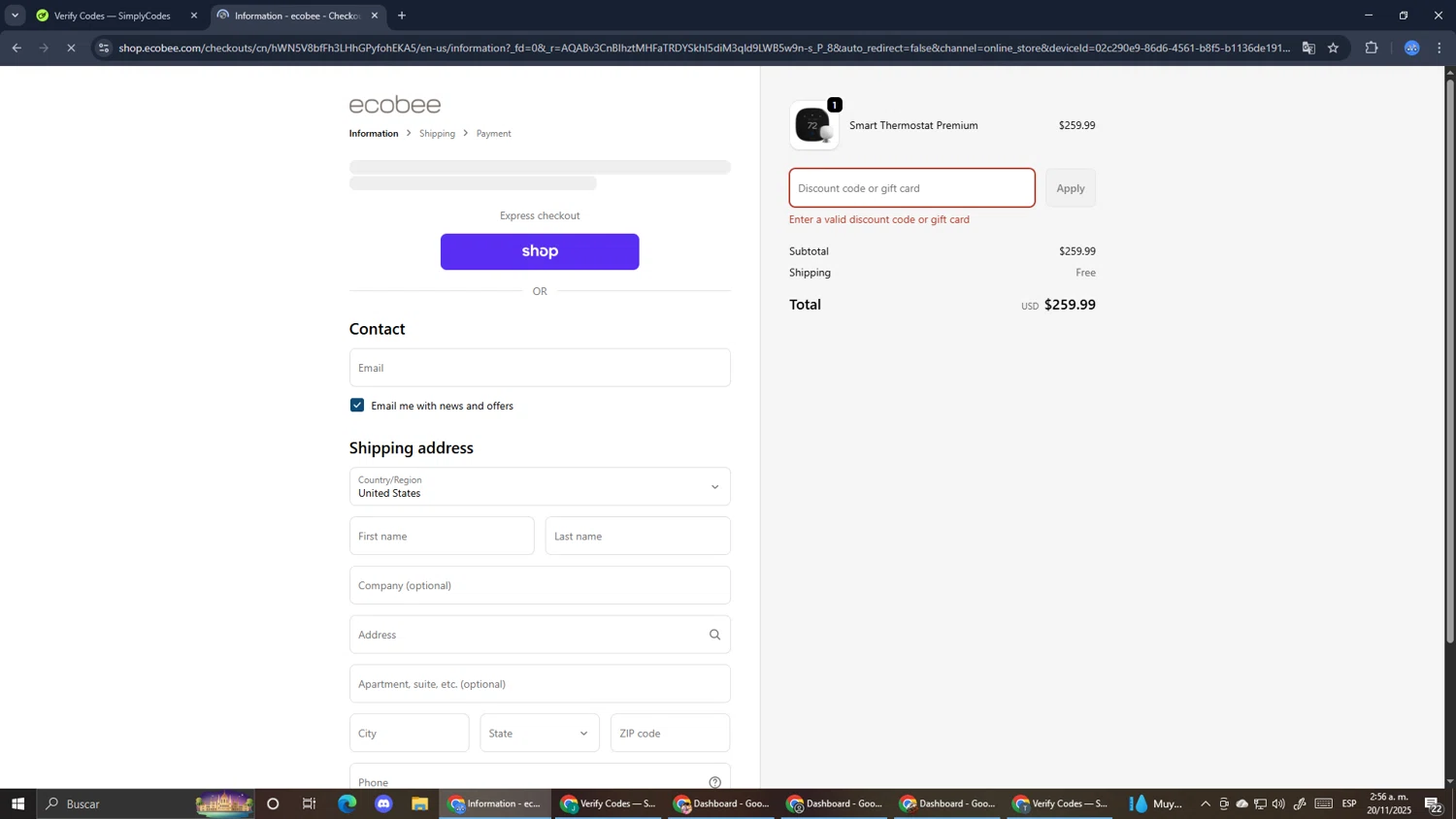This screenshot has height=819, width=1456.
Task: Click the browser URL address bar
Action: 704,48
